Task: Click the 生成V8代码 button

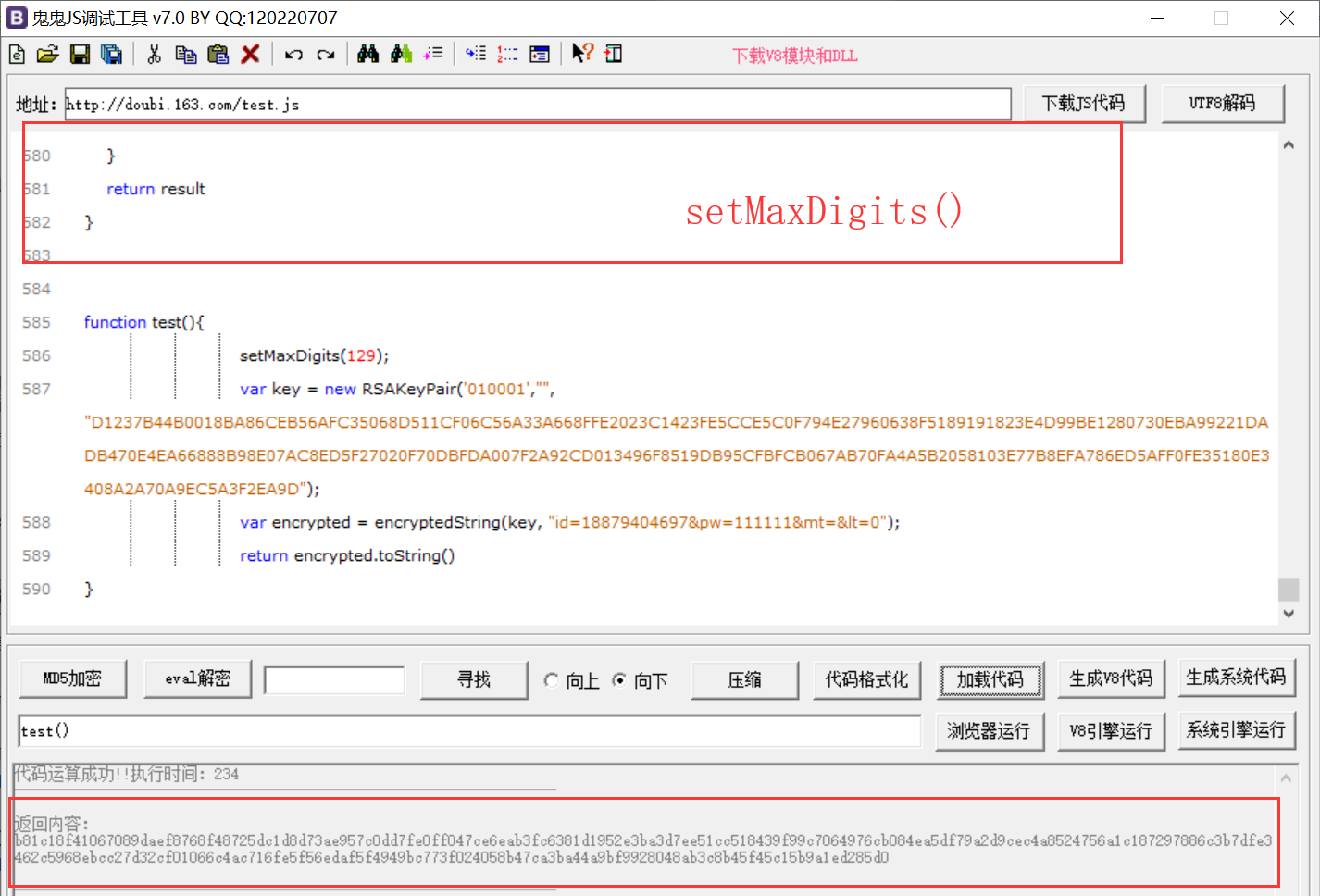Action: [x=1111, y=678]
